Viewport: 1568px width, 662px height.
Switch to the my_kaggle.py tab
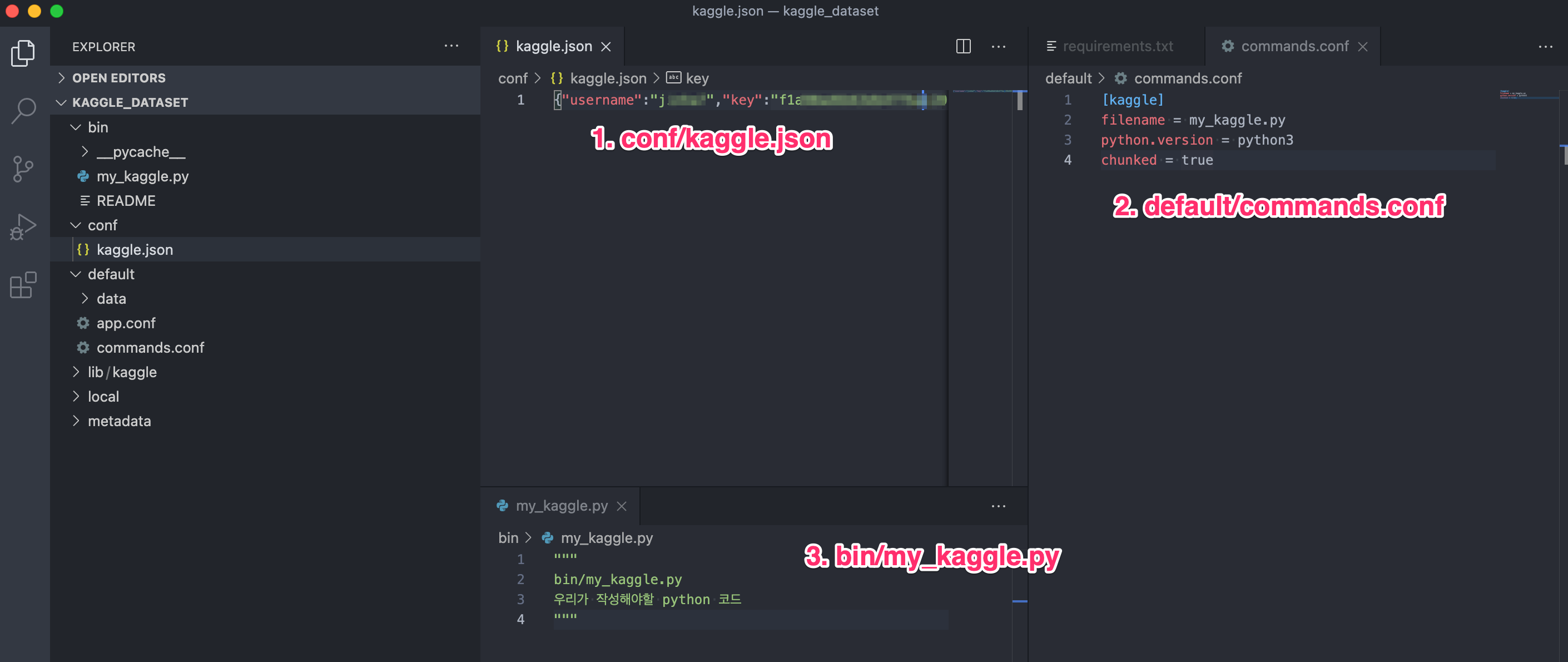click(x=561, y=506)
